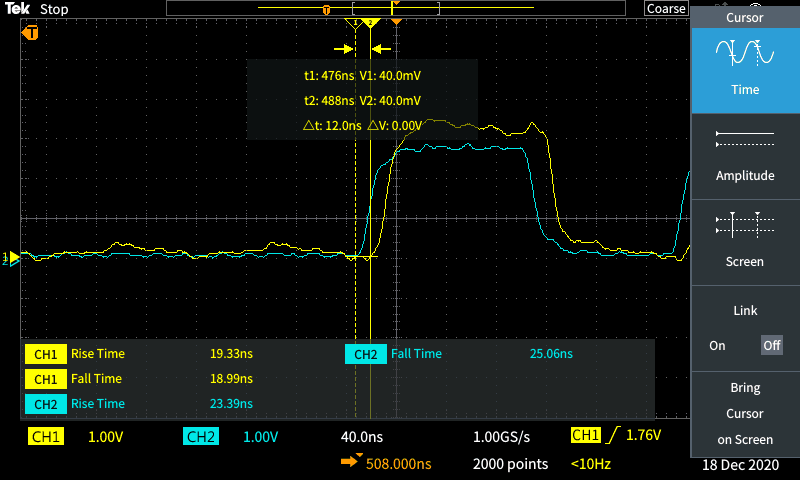Turn cursor Link Off
Viewport: 800px width, 480px height.
pyautogui.click(x=771, y=345)
